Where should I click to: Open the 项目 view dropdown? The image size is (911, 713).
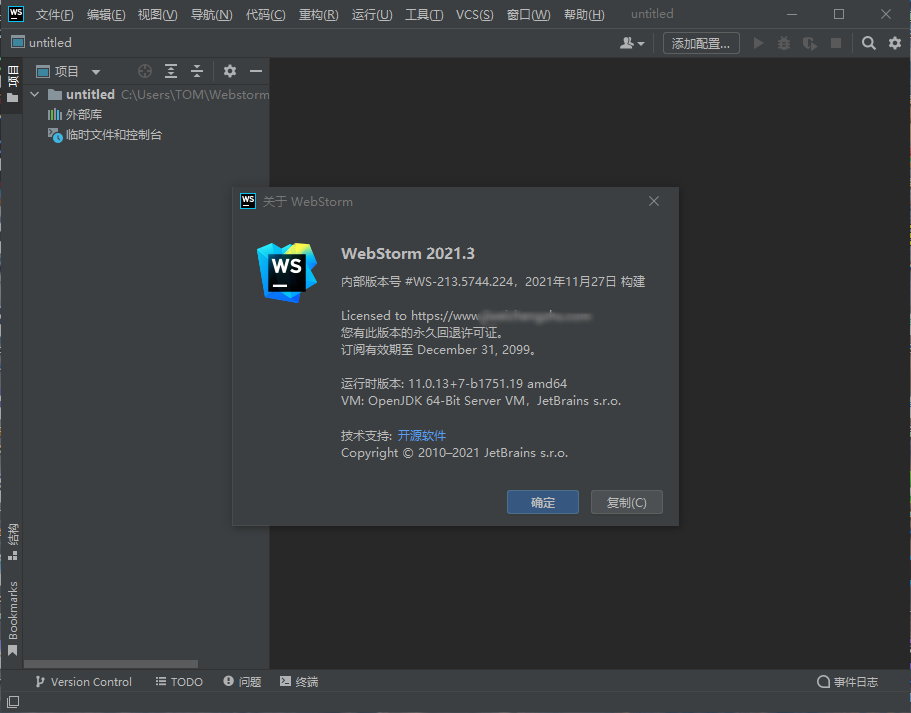click(x=68, y=71)
